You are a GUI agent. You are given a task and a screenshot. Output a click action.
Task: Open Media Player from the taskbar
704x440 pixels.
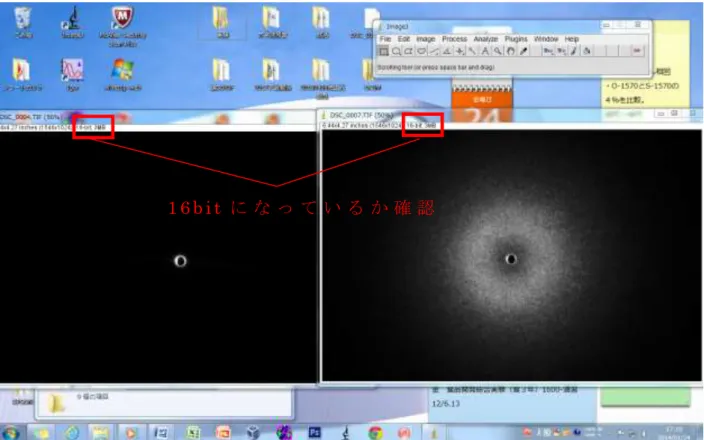point(131,433)
